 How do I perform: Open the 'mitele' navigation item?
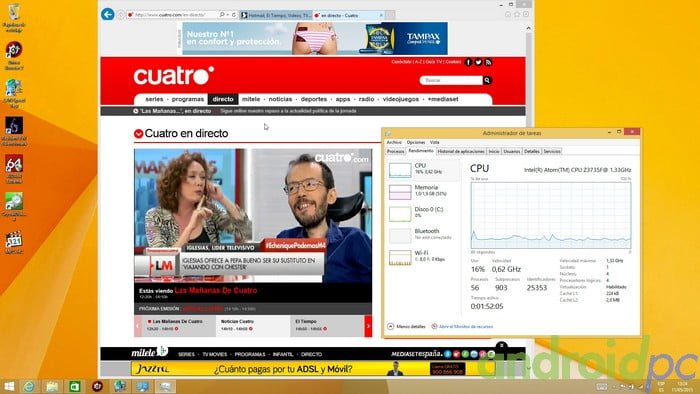click(251, 99)
